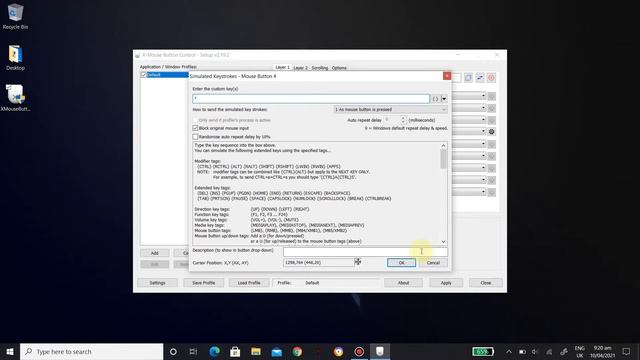Click the Auto repeat delay spinner arrows
This screenshot has height=360, width=640.
click(403, 120)
